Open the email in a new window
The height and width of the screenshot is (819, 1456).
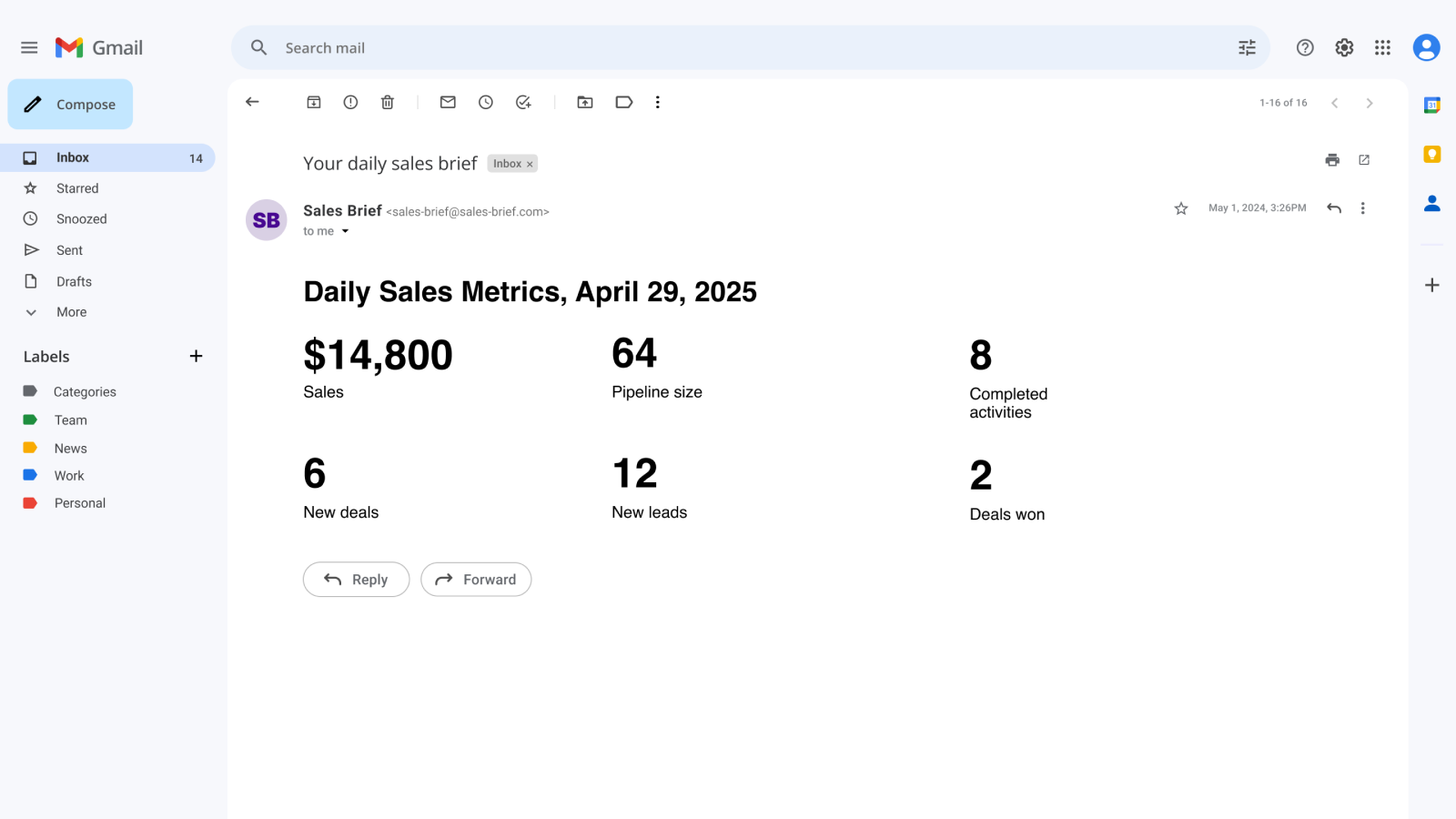click(x=1364, y=160)
